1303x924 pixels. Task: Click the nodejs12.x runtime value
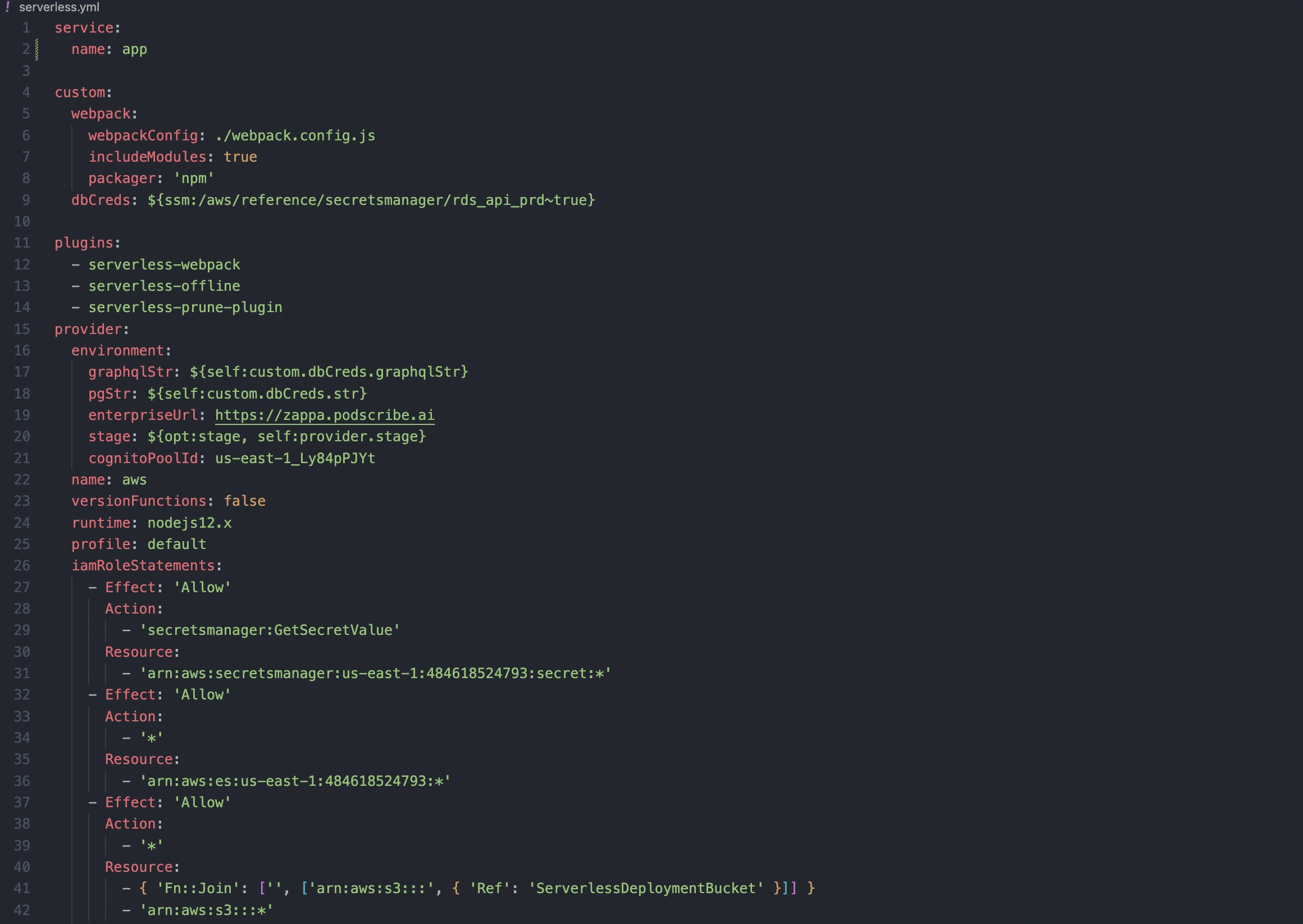190,523
